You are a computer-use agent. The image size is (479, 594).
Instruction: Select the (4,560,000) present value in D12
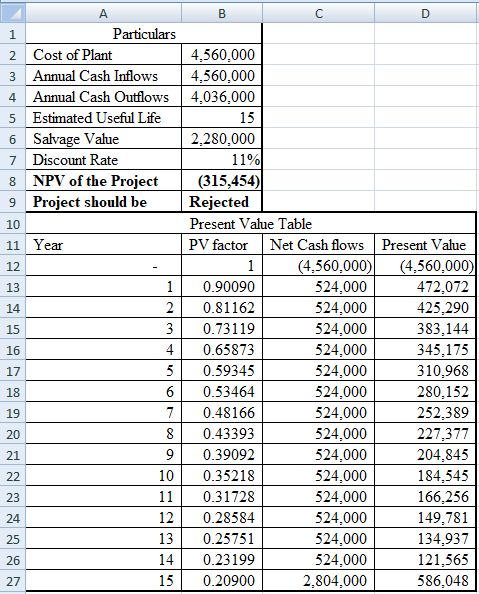tap(425, 266)
